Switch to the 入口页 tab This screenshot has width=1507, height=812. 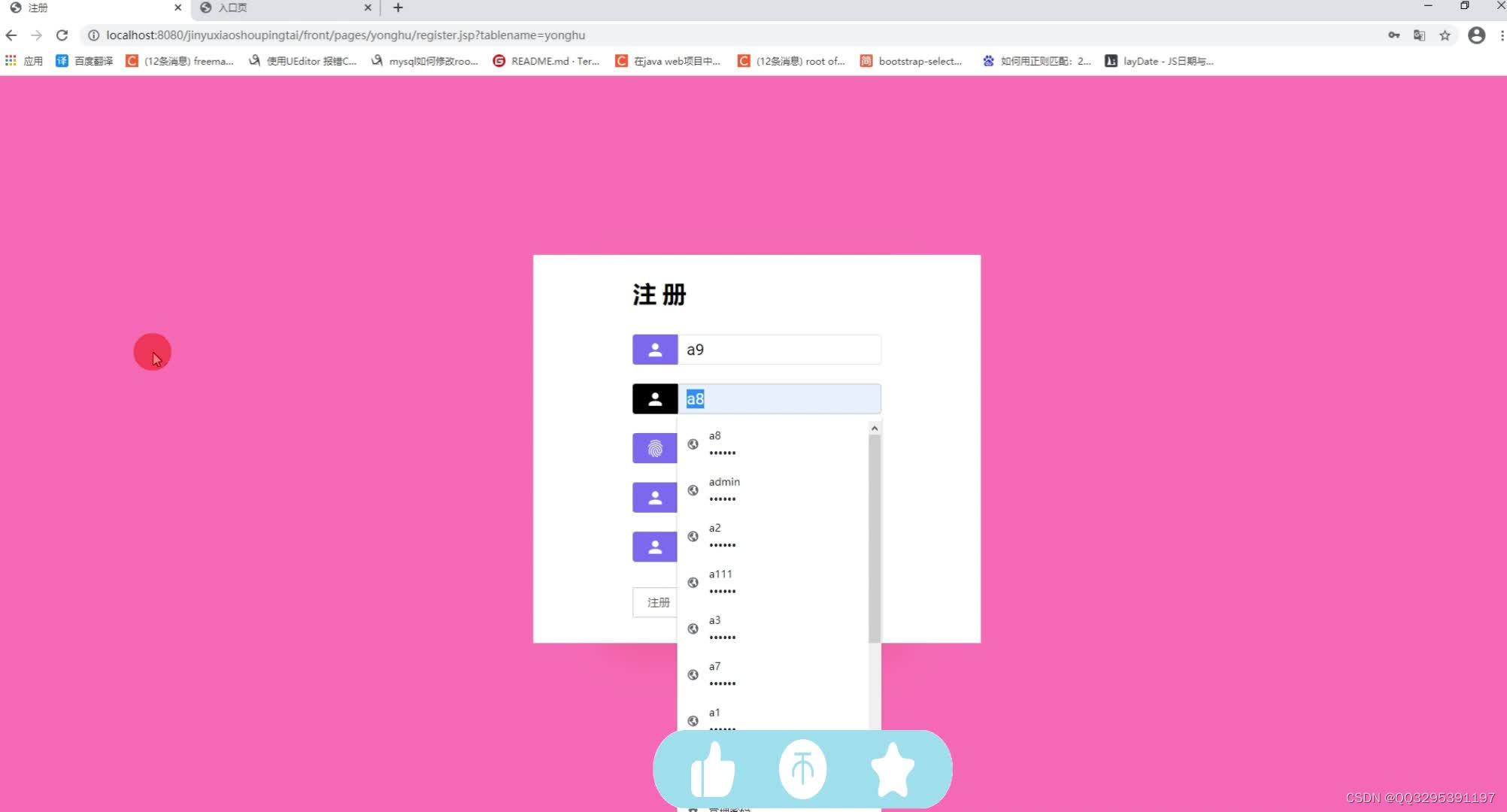point(284,8)
